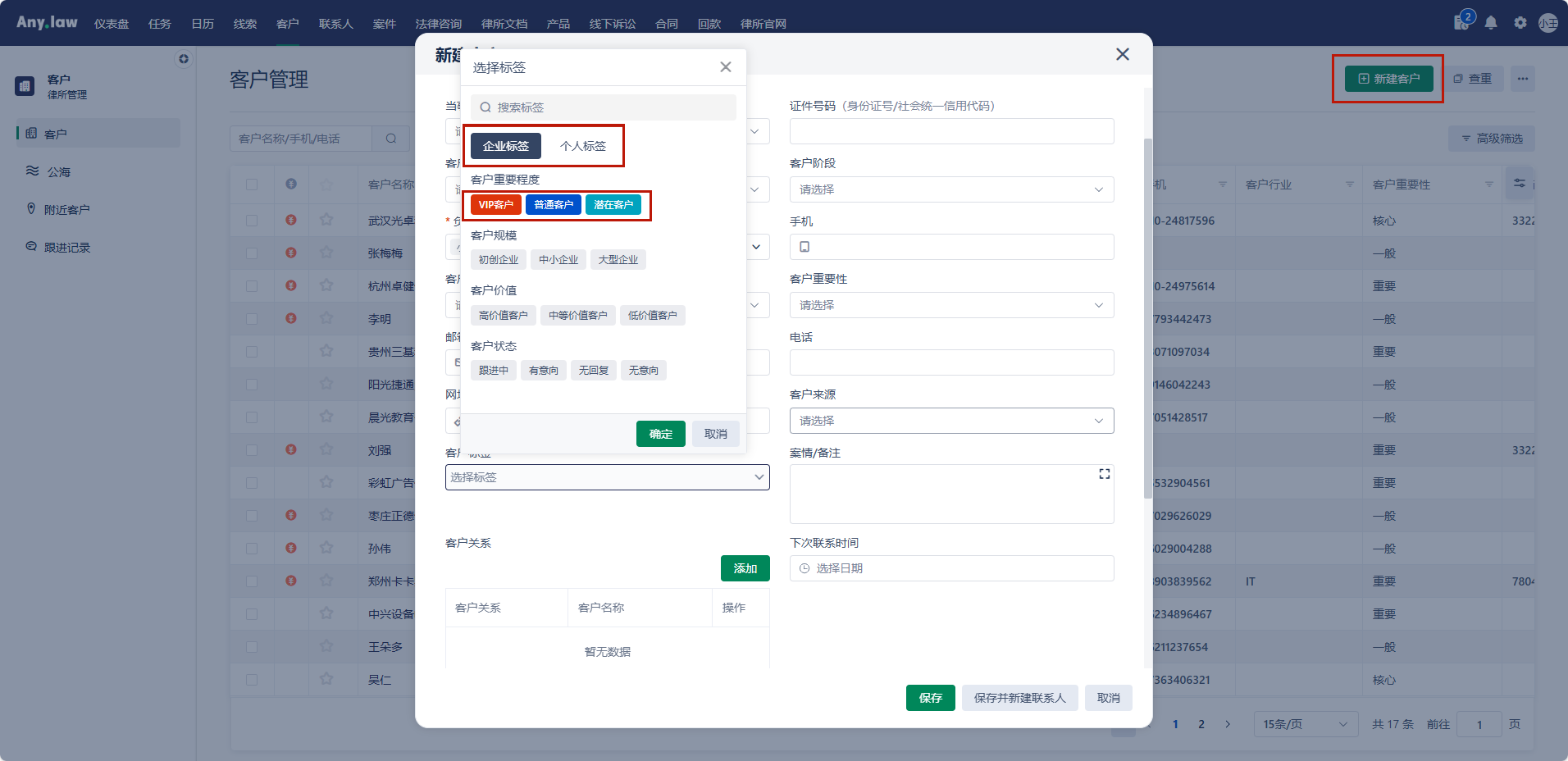
Task: Open the 案件 menu in top navigation
Action: coord(385,24)
